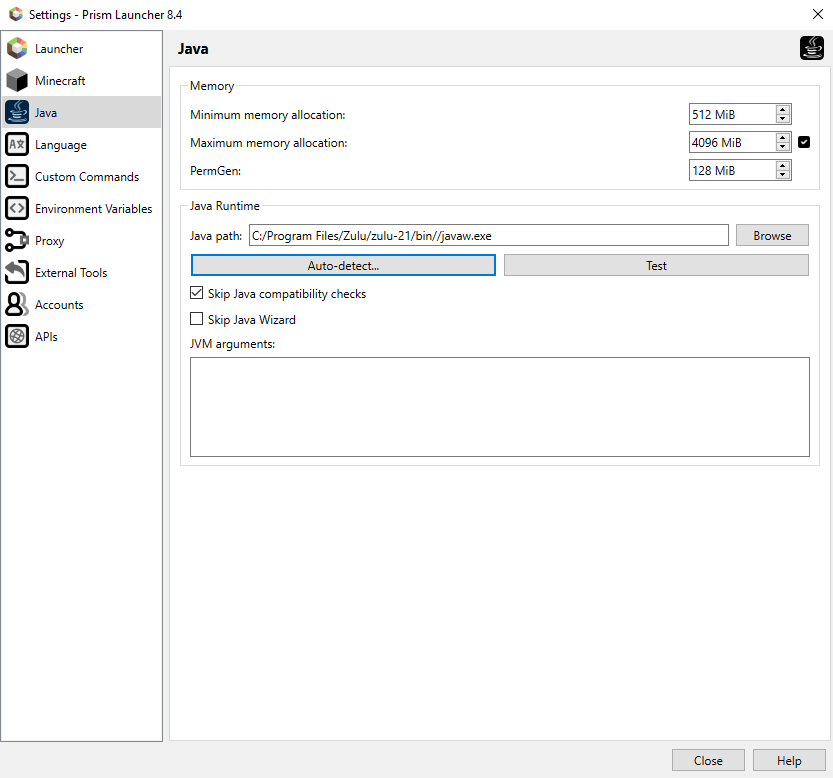Open Proxy settings page

tap(82, 240)
